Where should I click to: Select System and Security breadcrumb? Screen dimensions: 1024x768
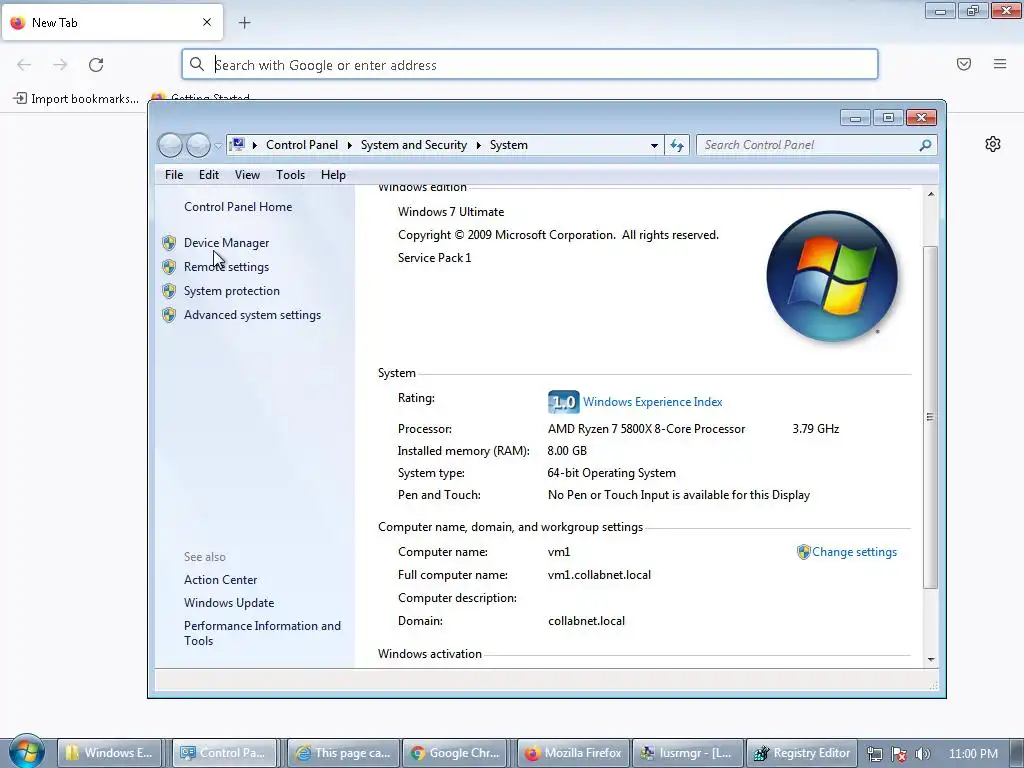(x=413, y=145)
